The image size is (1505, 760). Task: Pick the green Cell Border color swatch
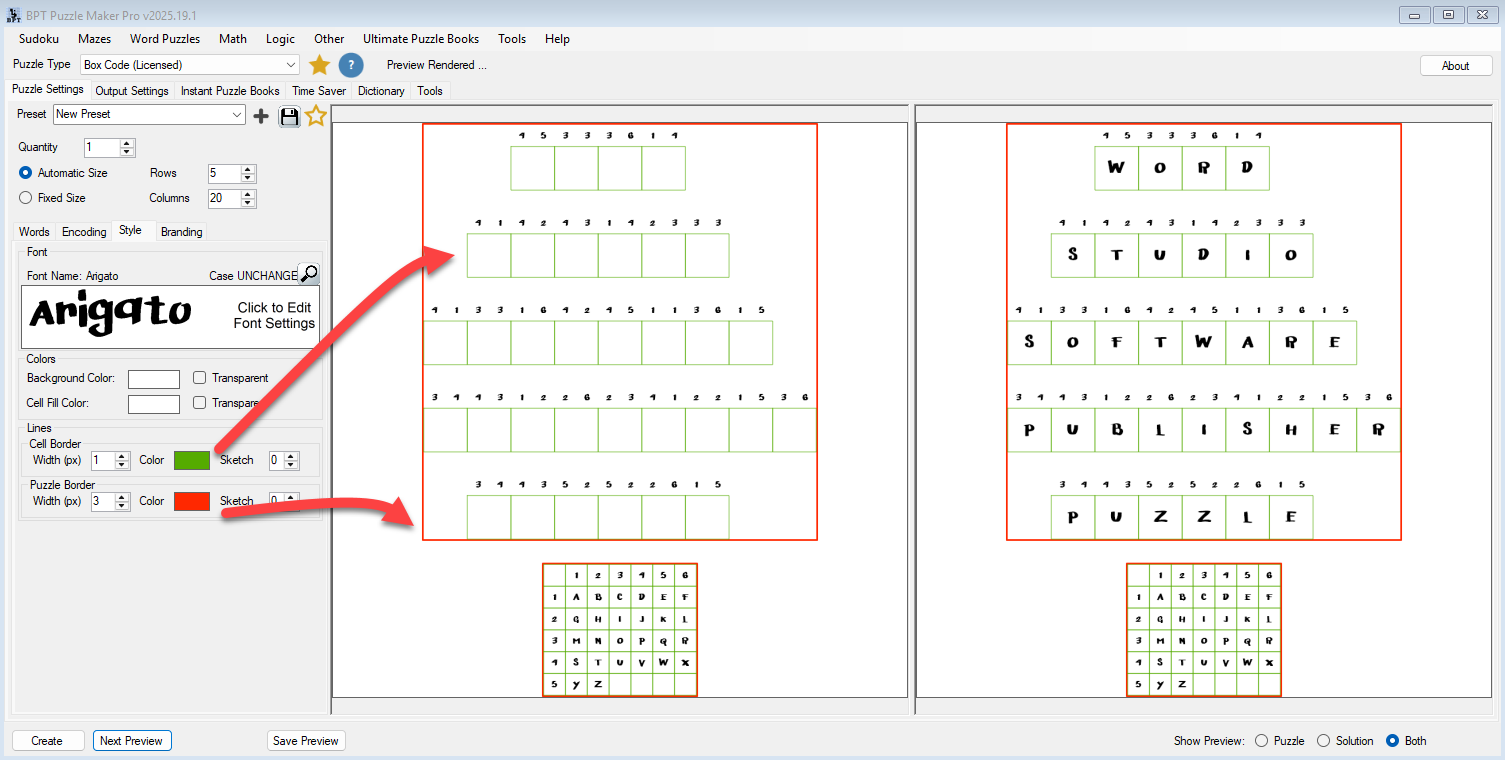tap(192, 460)
